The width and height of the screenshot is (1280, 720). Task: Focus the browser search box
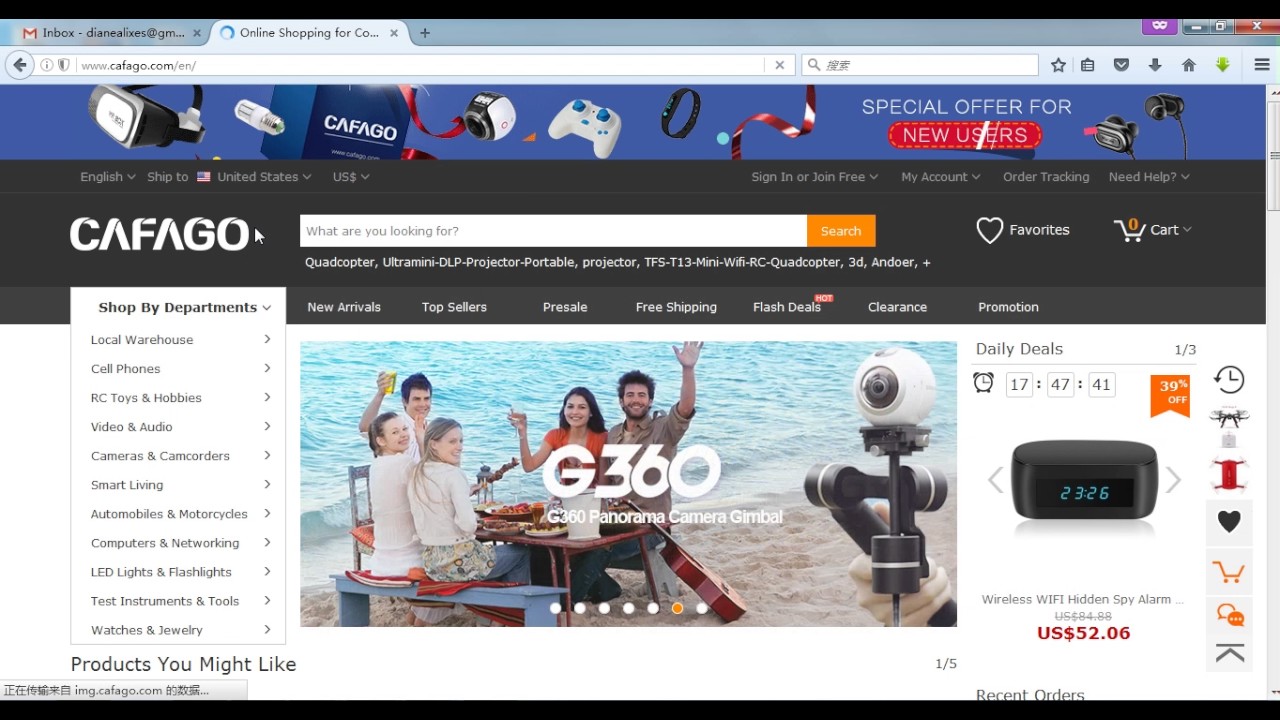pos(920,65)
